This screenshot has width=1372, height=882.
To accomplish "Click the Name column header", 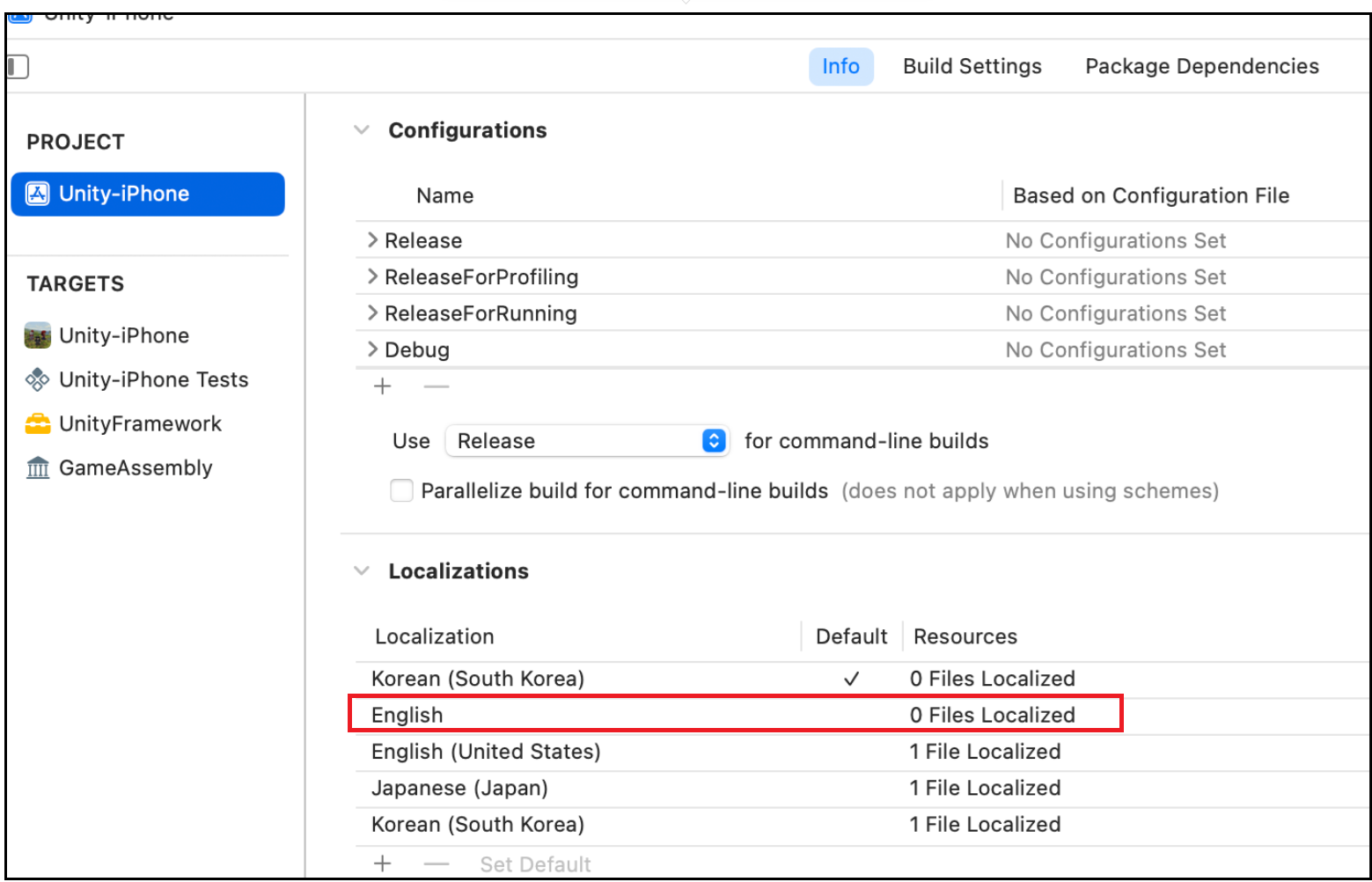I will (444, 195).
